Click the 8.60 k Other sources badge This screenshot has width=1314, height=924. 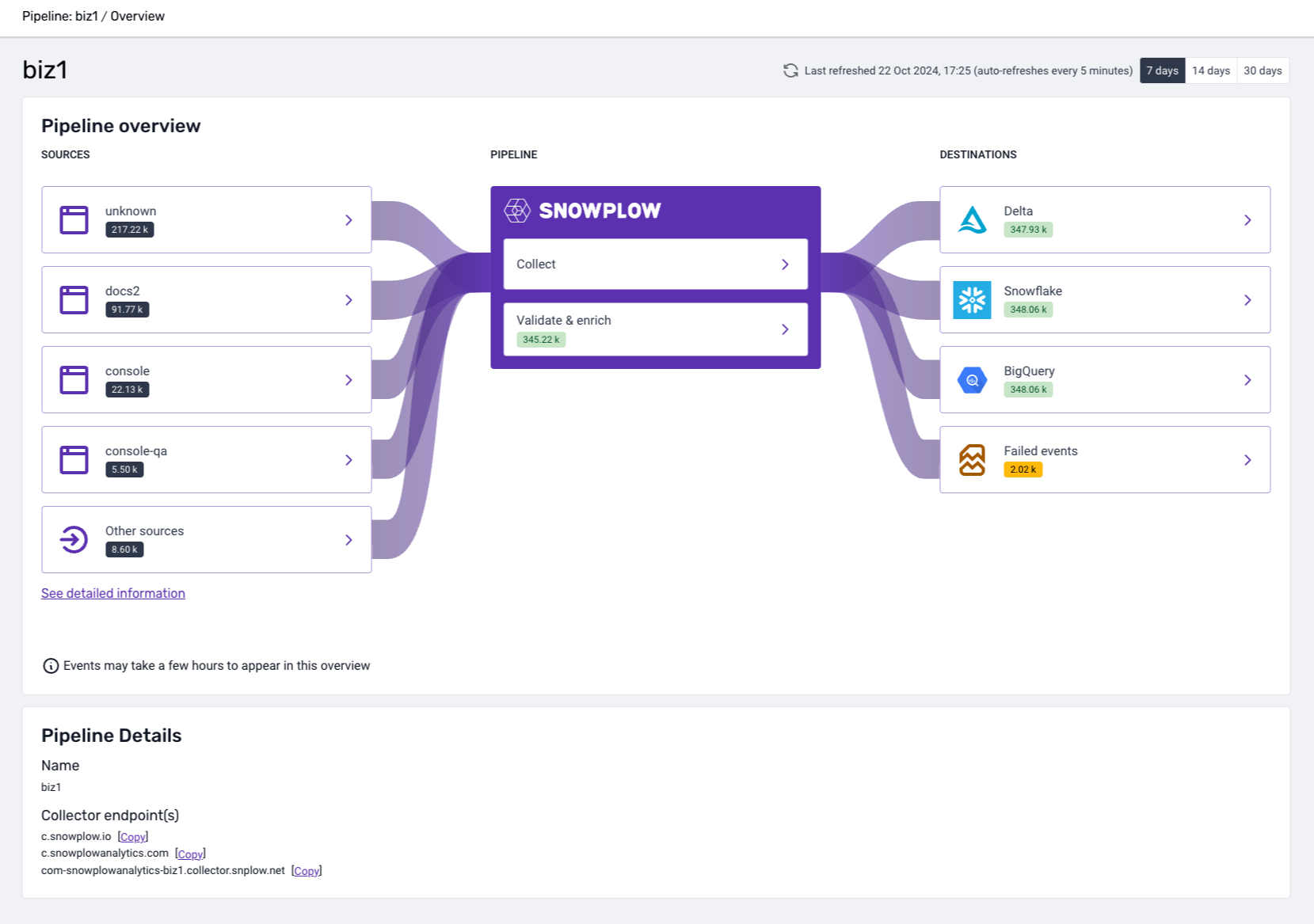coord(124,549)
